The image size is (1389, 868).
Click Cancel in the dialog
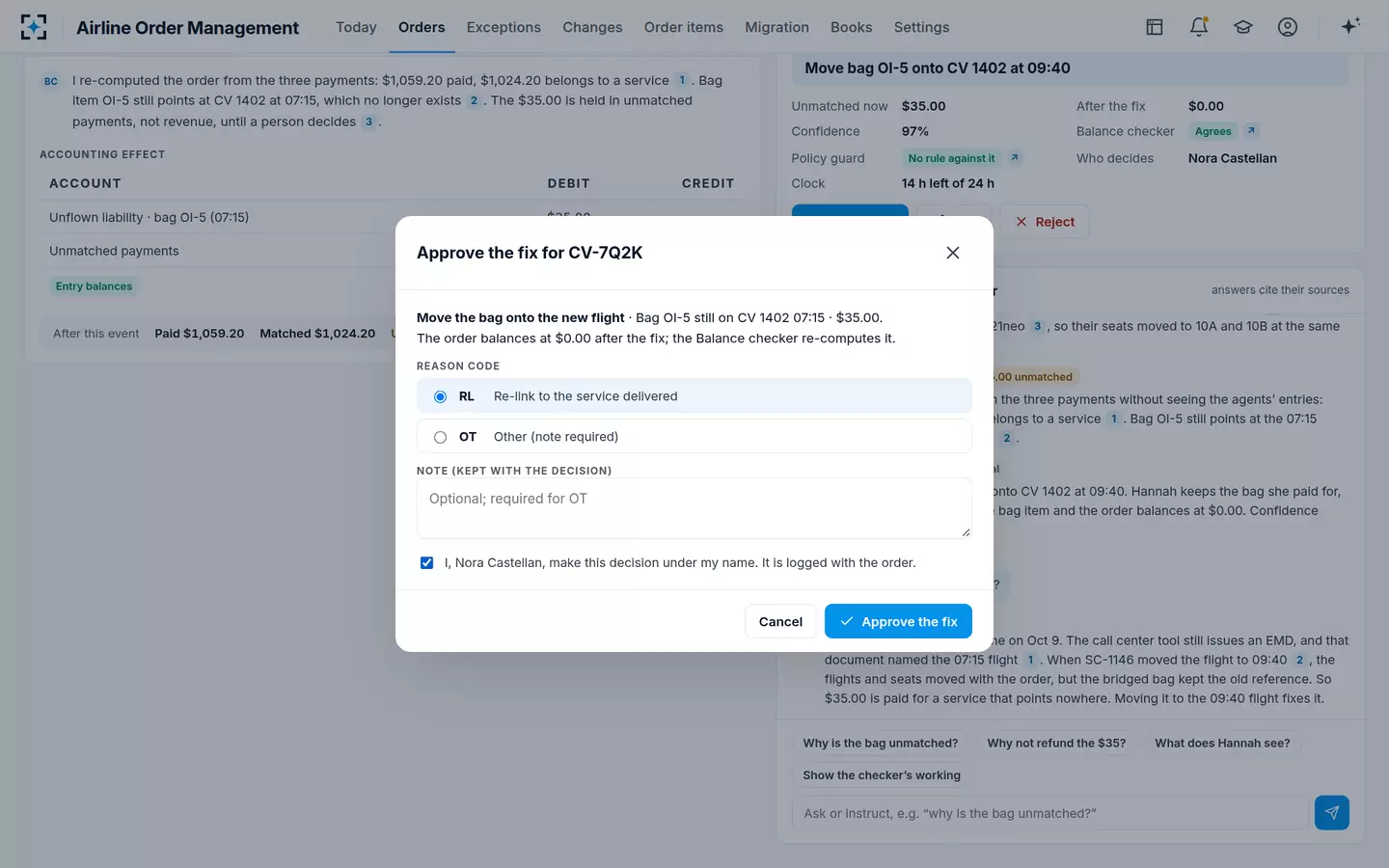coord(780,621)
